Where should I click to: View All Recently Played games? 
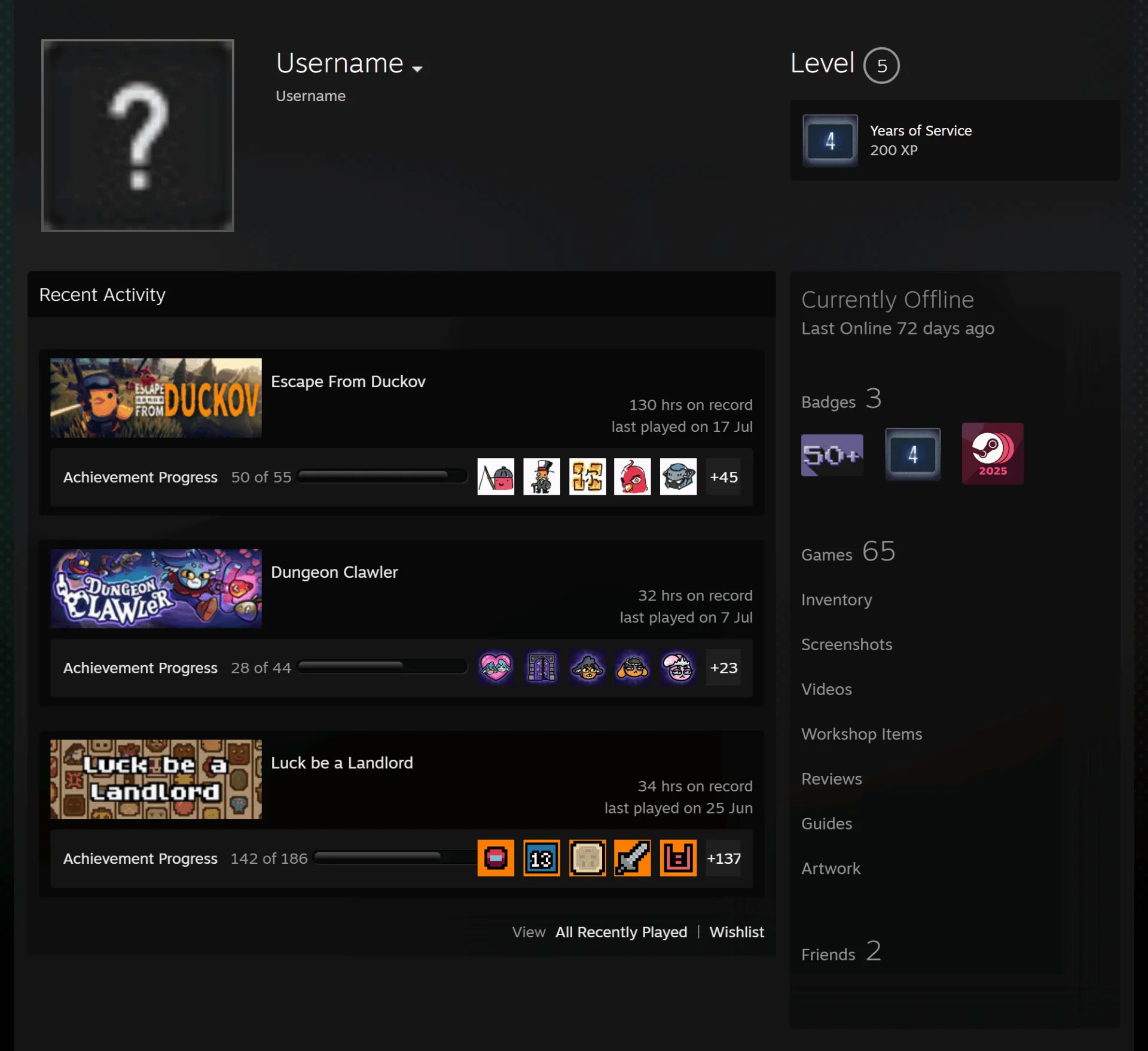tap(621, 932)
